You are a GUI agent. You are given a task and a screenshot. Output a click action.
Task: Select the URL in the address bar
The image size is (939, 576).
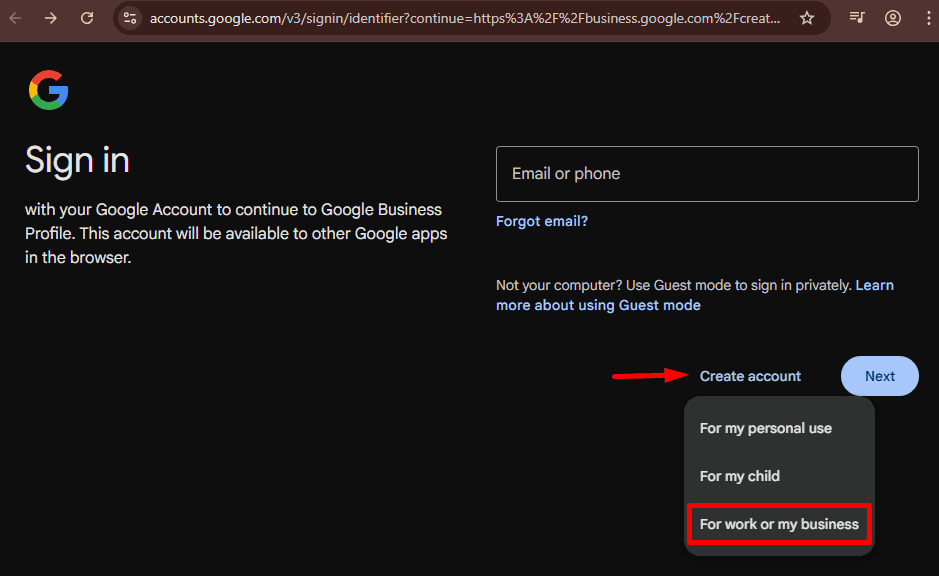pyautogui.click(x=465, y=18)
